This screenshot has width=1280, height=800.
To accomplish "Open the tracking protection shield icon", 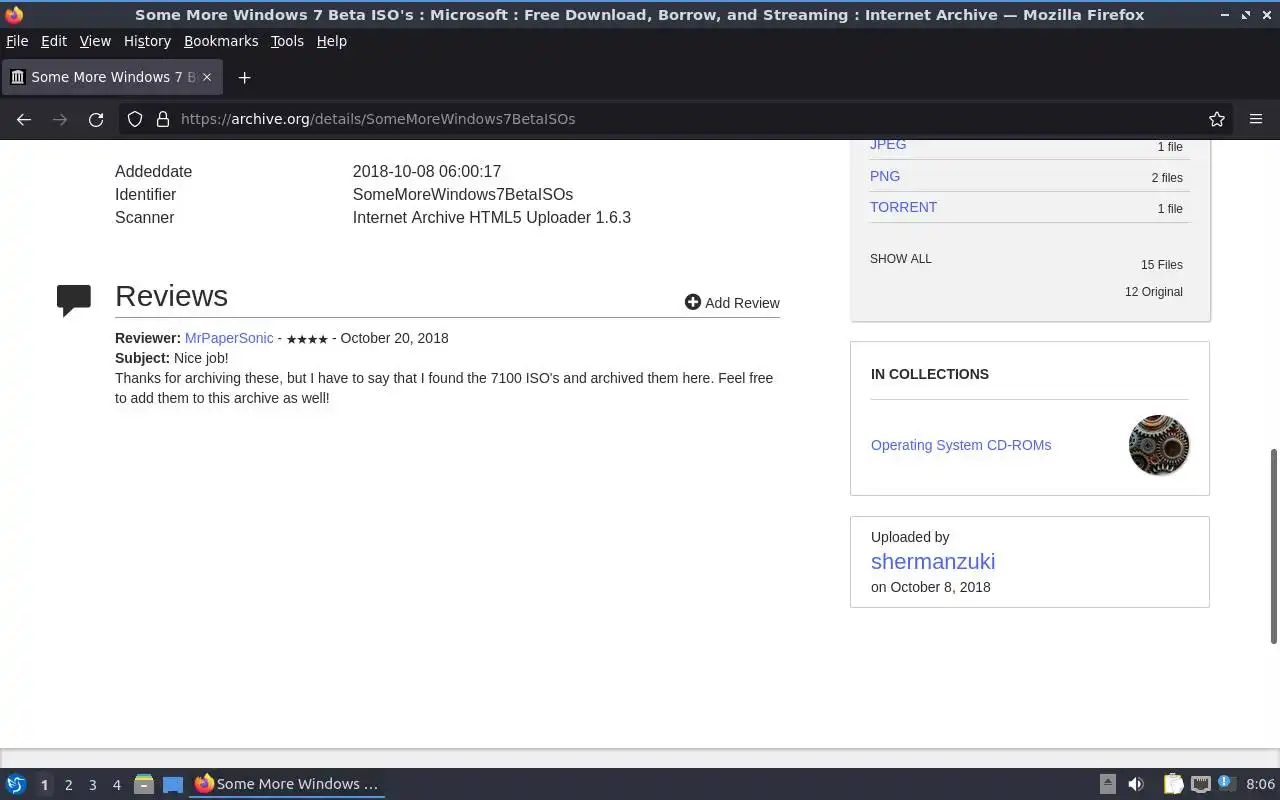I will point(135,119).
